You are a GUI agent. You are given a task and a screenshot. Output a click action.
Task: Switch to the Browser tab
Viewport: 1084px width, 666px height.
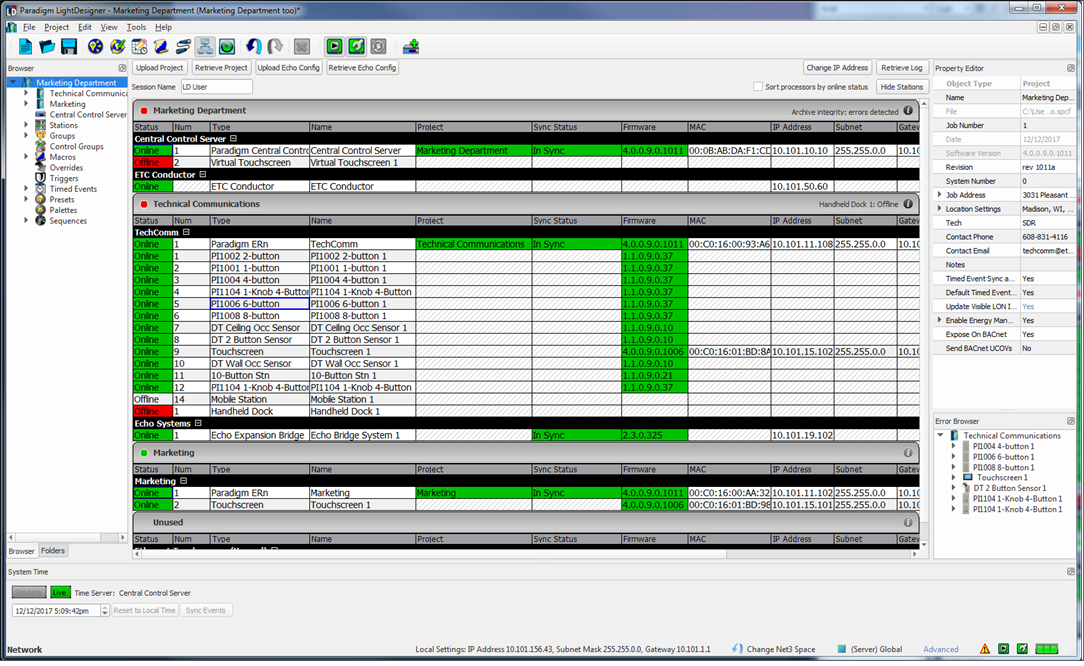tap(21, 551)
